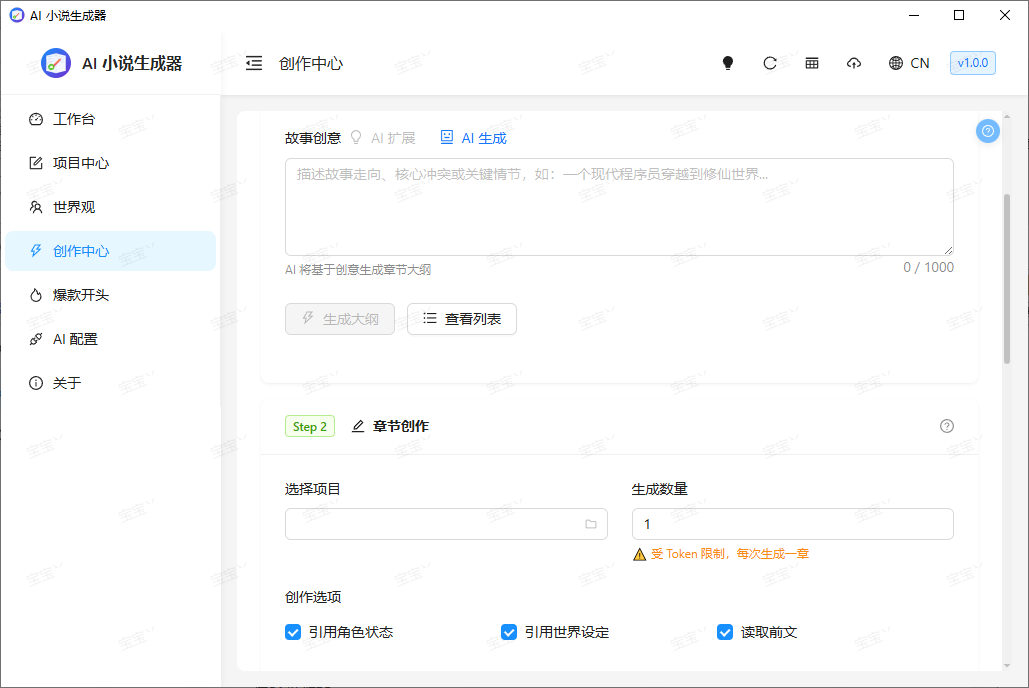The width and height of the screenshot is (1029, 688).
Task: Click the 查看列表 button
Action: click(x=461, y=318)
